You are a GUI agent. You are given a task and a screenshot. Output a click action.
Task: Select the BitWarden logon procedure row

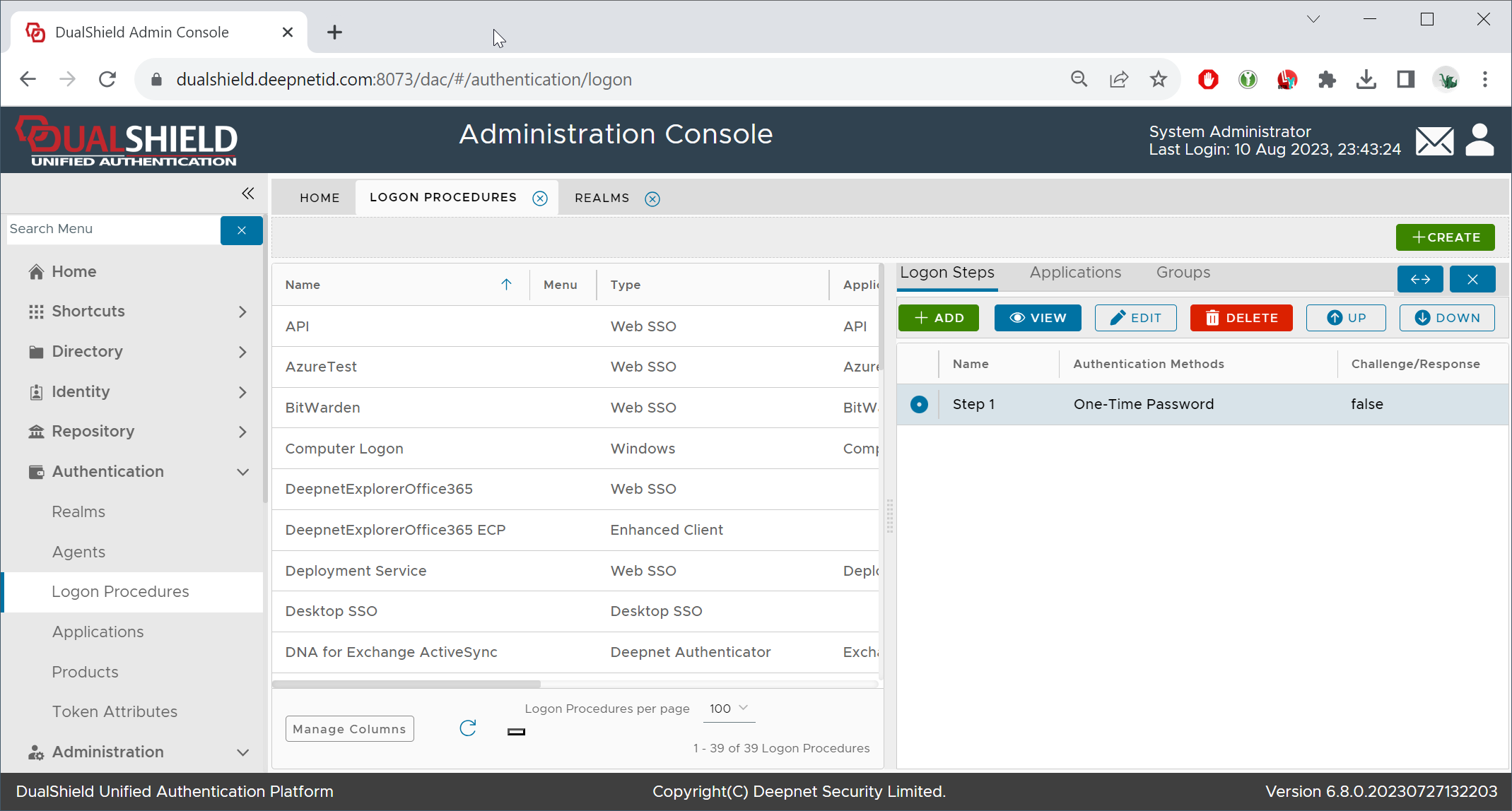(x=323, y=408)
